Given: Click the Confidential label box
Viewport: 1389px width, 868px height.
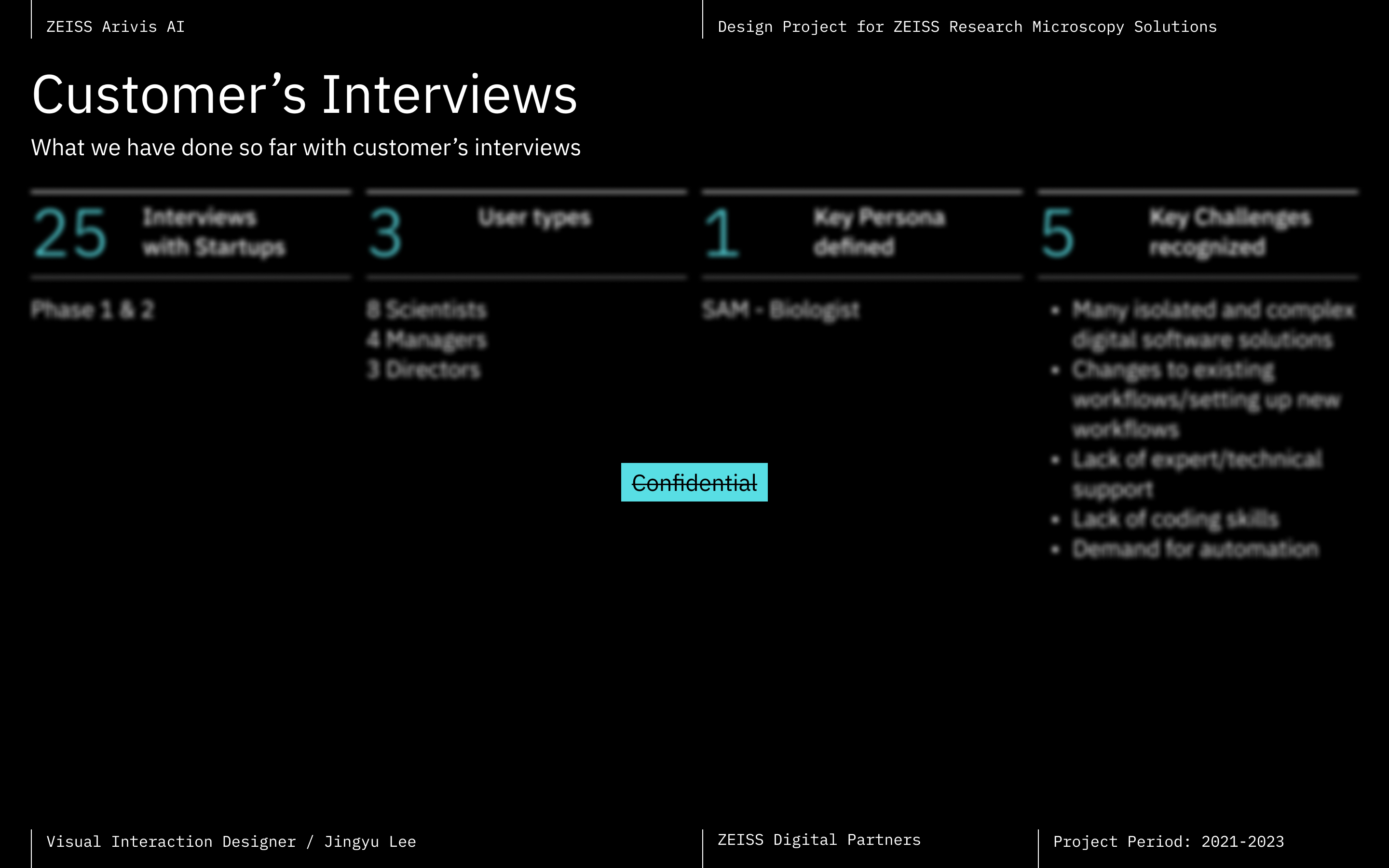Looking at the screenshot, I should click(x=694, y=482).
